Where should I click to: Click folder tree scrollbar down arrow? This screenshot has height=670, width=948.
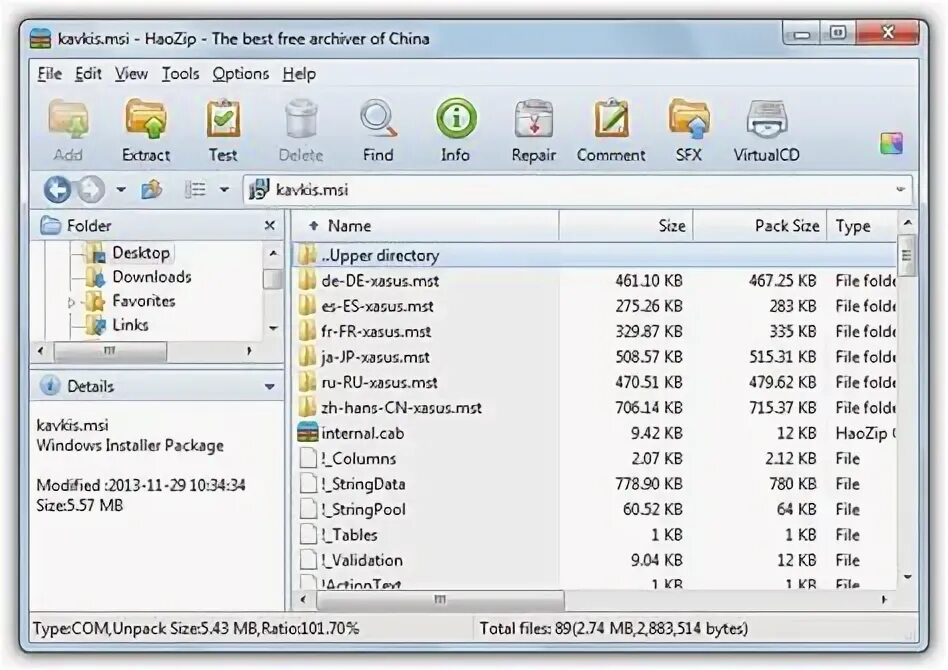(273, 328)
